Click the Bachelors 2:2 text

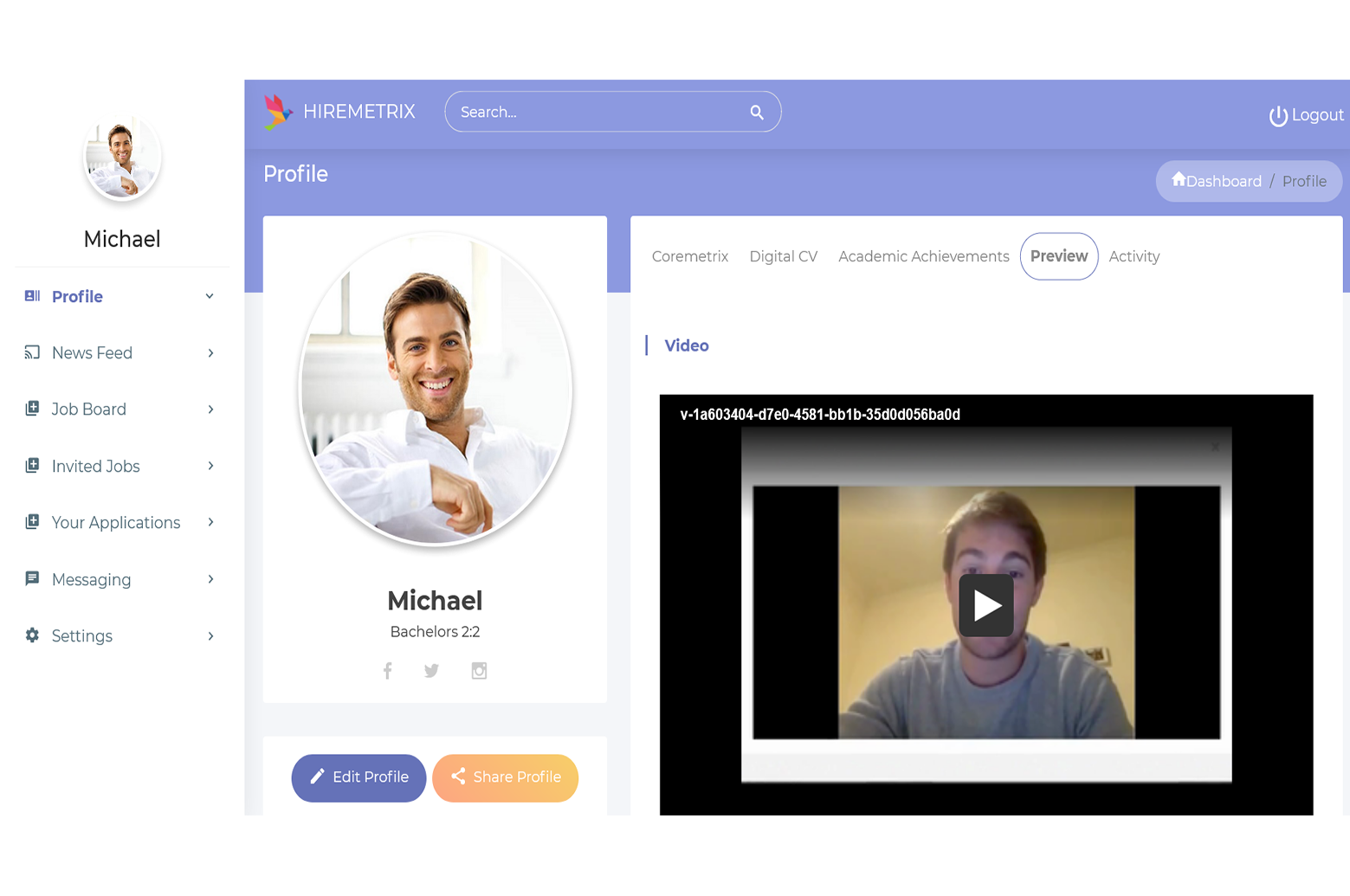pyautogui.click(x=435, y=632)
